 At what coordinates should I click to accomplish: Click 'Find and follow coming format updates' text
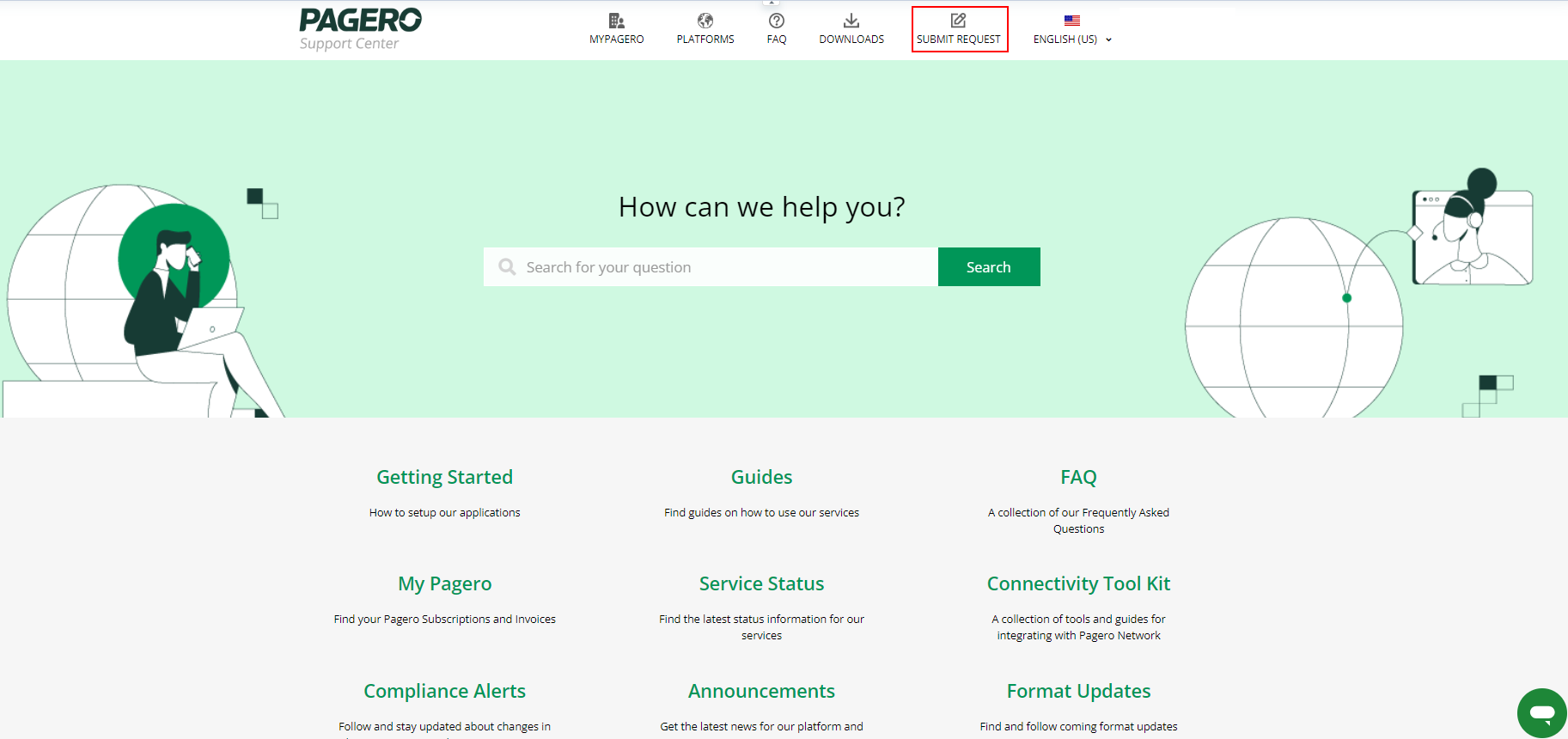coord(1079,727)
